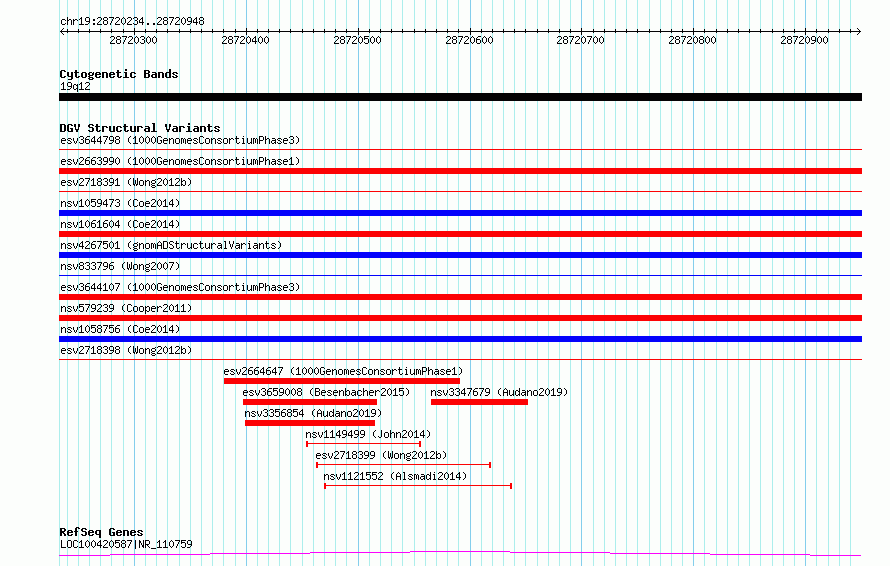Click the 19q12 band label
The height and width of the screenshot is (566, 890).
click(75, 86)
